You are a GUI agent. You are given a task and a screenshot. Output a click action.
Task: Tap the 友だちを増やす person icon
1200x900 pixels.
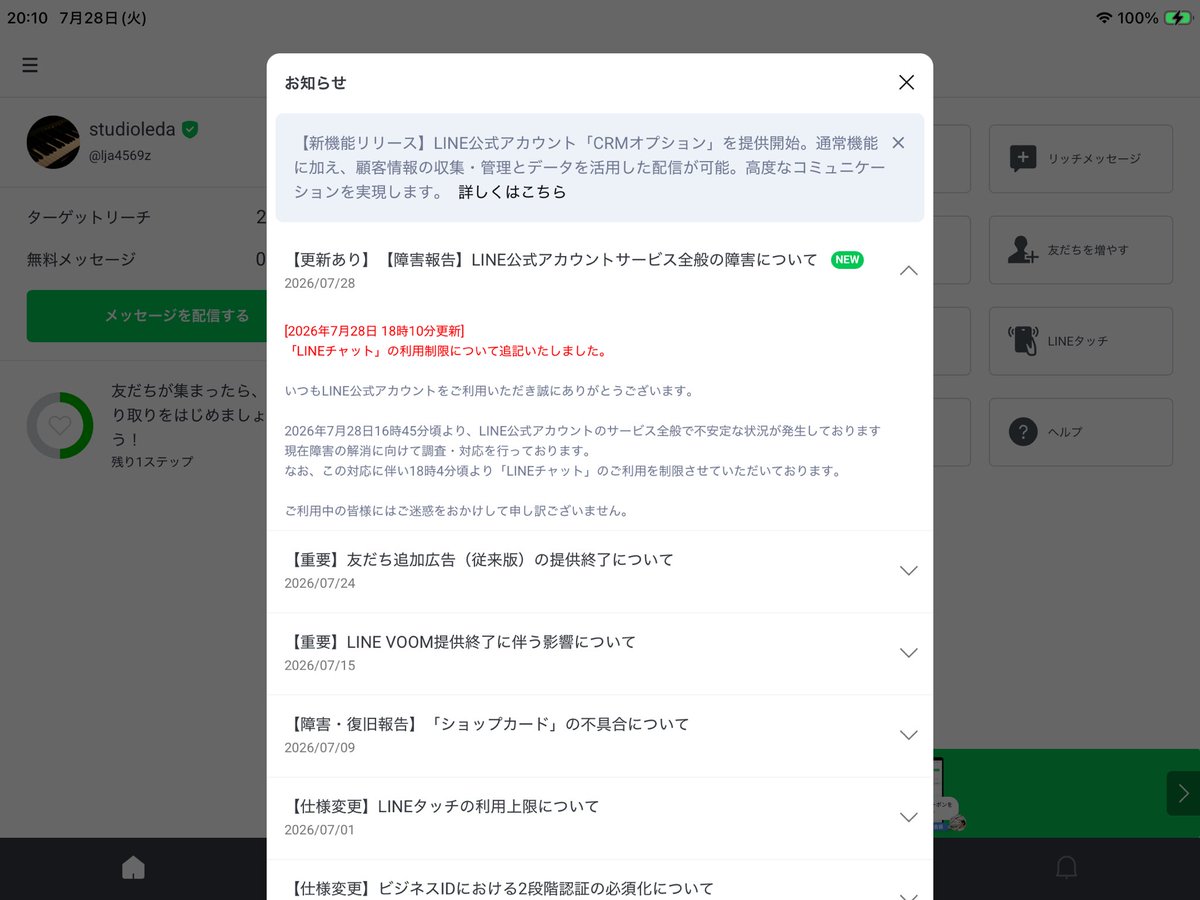(x=1023, y=250)
